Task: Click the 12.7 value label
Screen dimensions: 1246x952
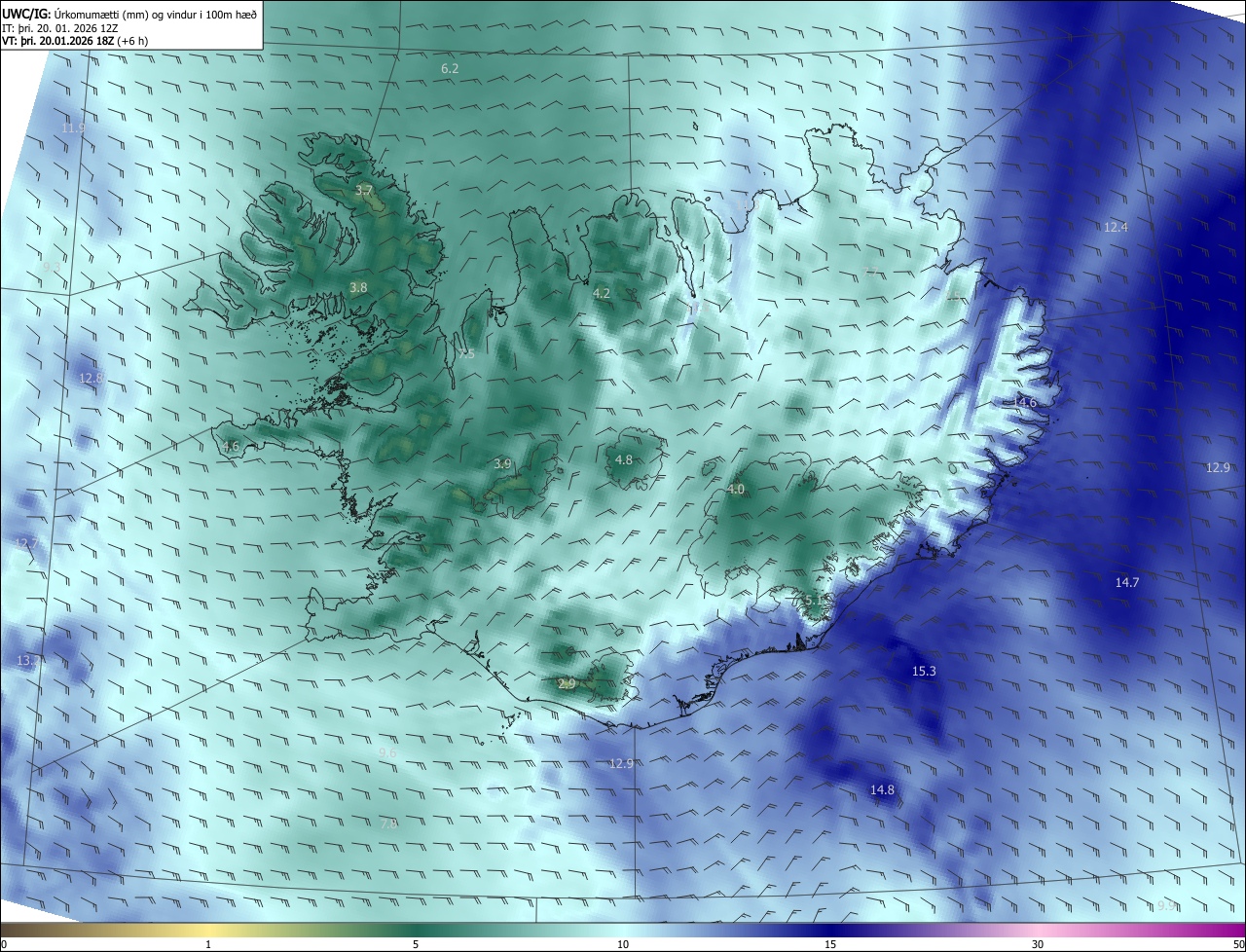Action: tap(26, 542)
